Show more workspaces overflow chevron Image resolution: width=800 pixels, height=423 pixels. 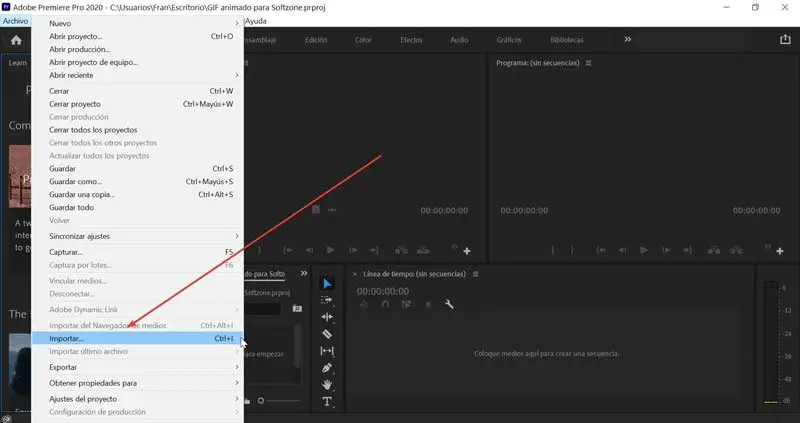[628, 39]
